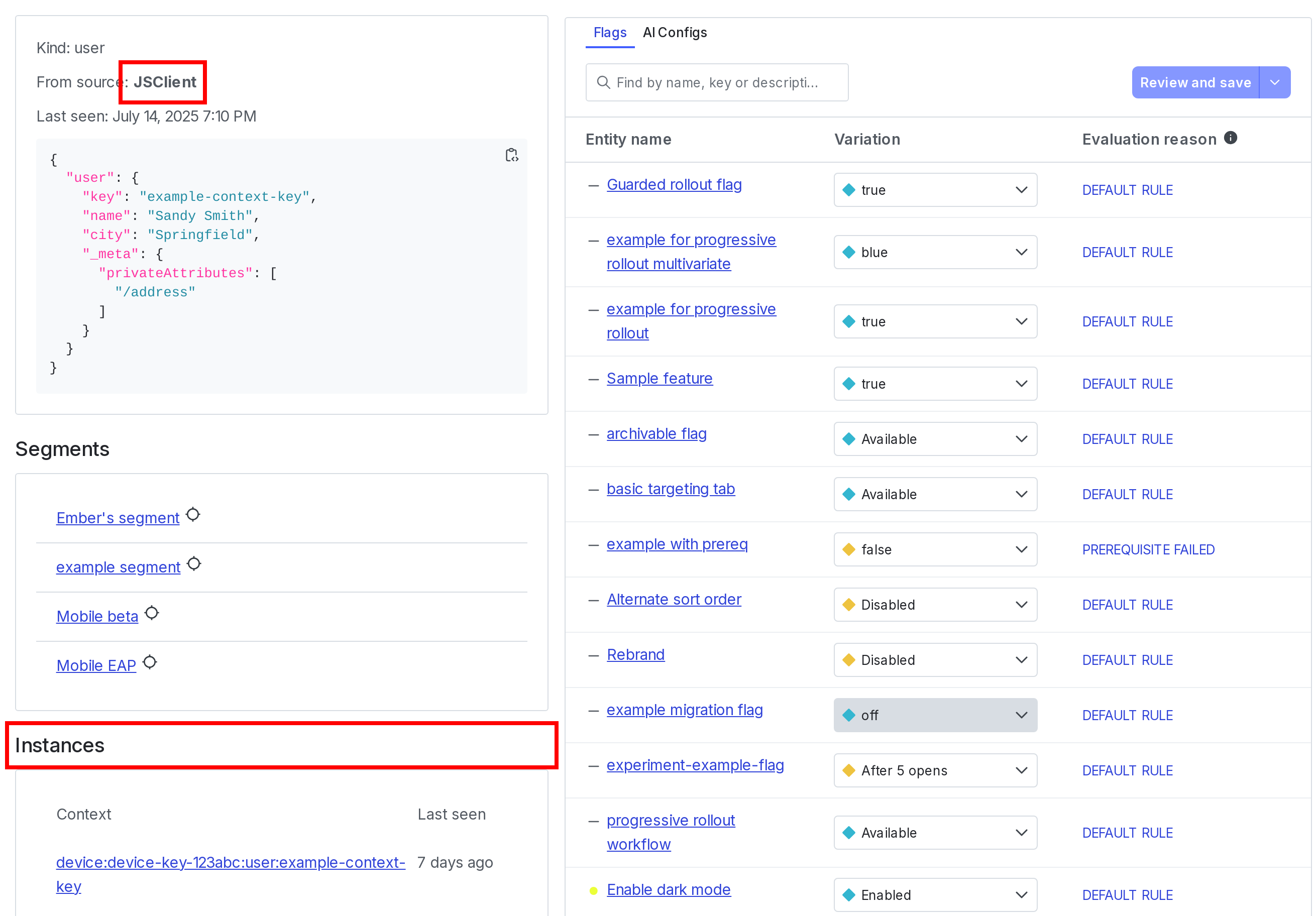Open variation dropdown for example with prereq
Viewport: 1316px width, 916px height.
pos(935,549)
